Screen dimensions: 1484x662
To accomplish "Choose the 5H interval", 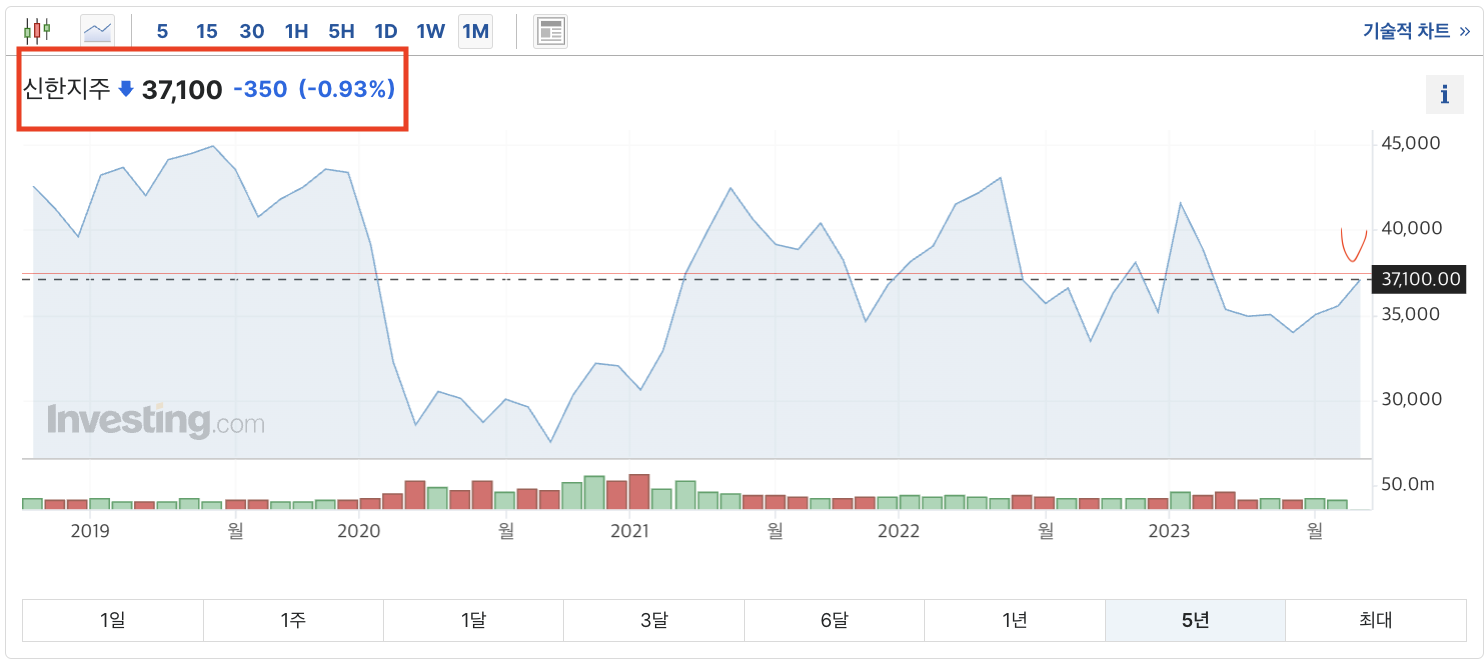I will click(341, 31).
